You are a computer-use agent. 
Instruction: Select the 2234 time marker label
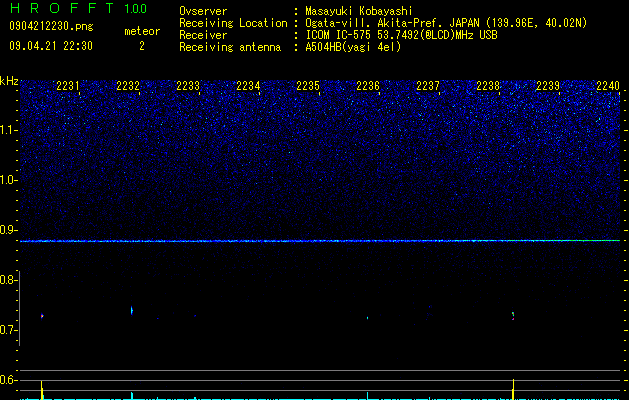(x=248, y=86)
